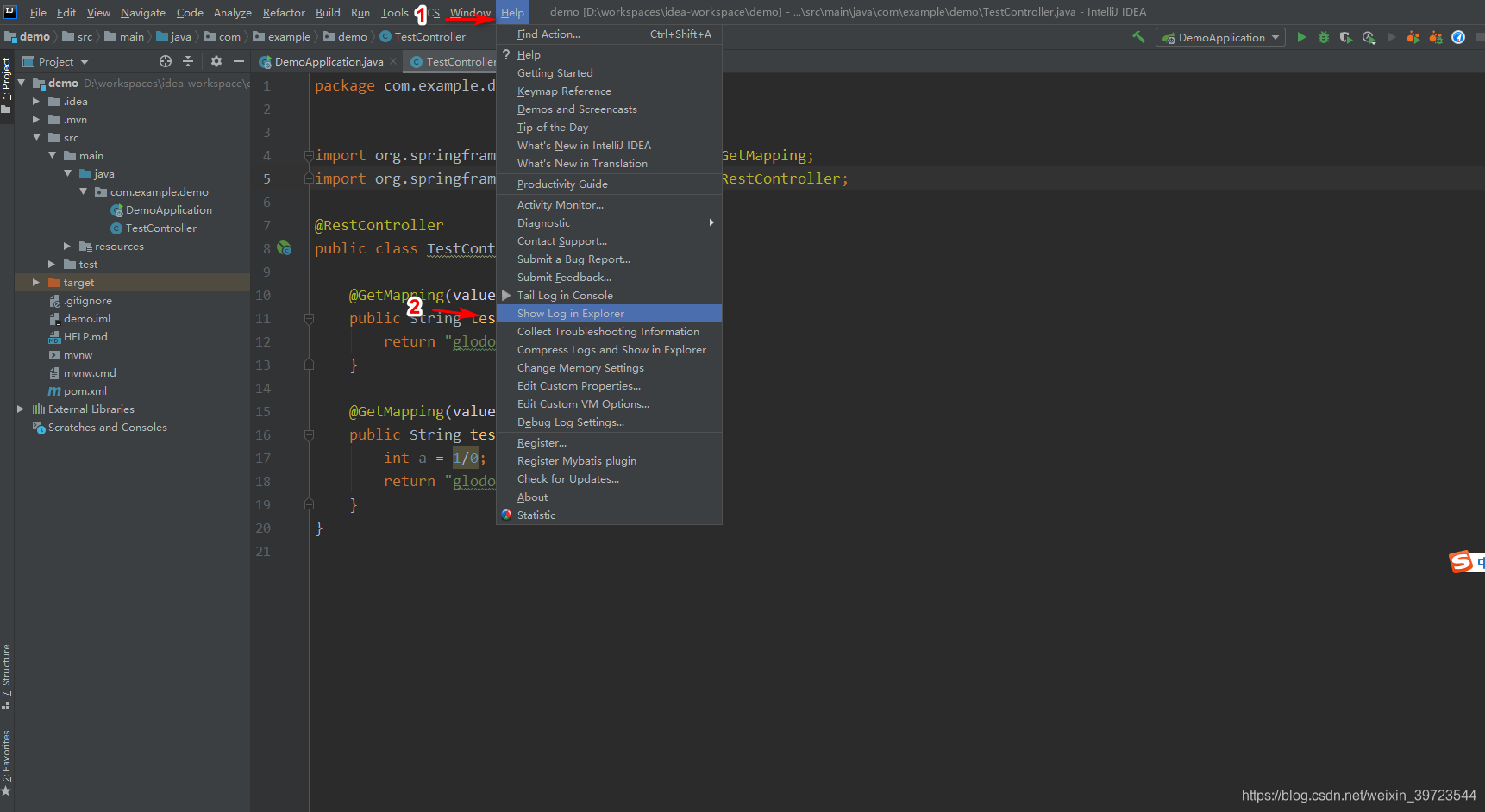1485x812 pixels.
Task: Click the question mark icon beside Help entry
Action: point(506,54)
